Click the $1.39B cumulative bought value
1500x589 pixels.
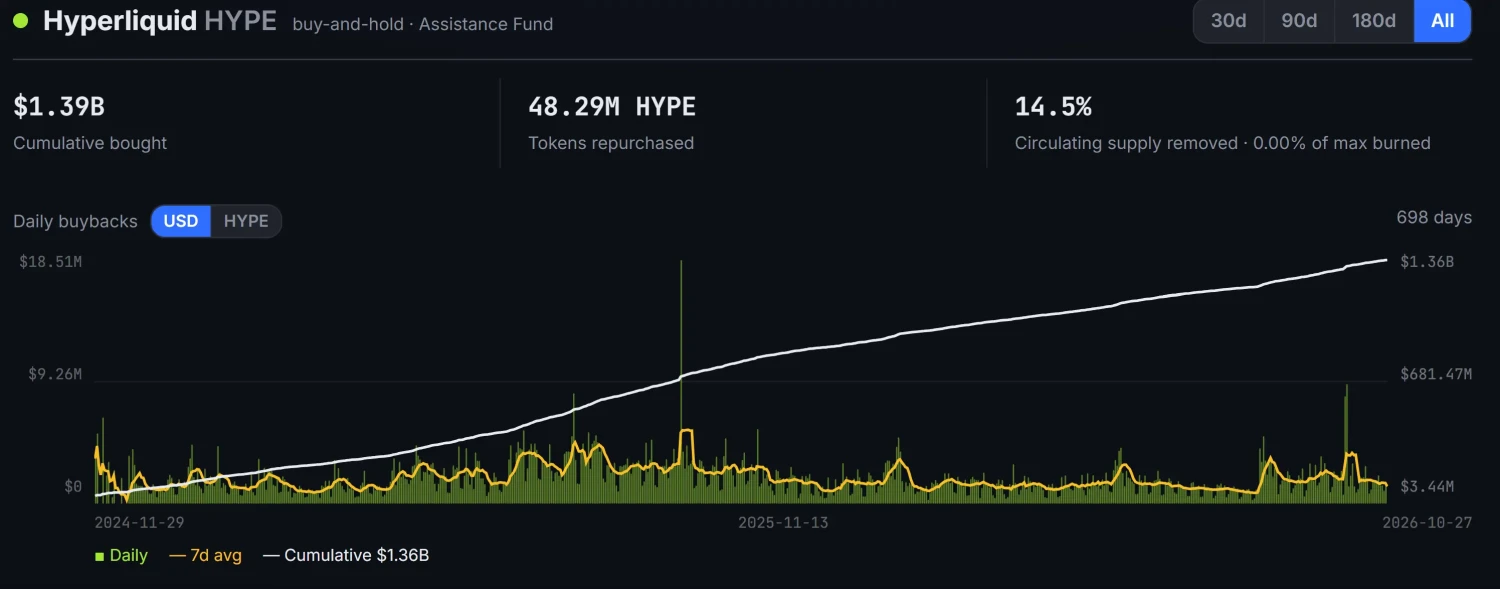pyautogui.click(x=59, y=106)
